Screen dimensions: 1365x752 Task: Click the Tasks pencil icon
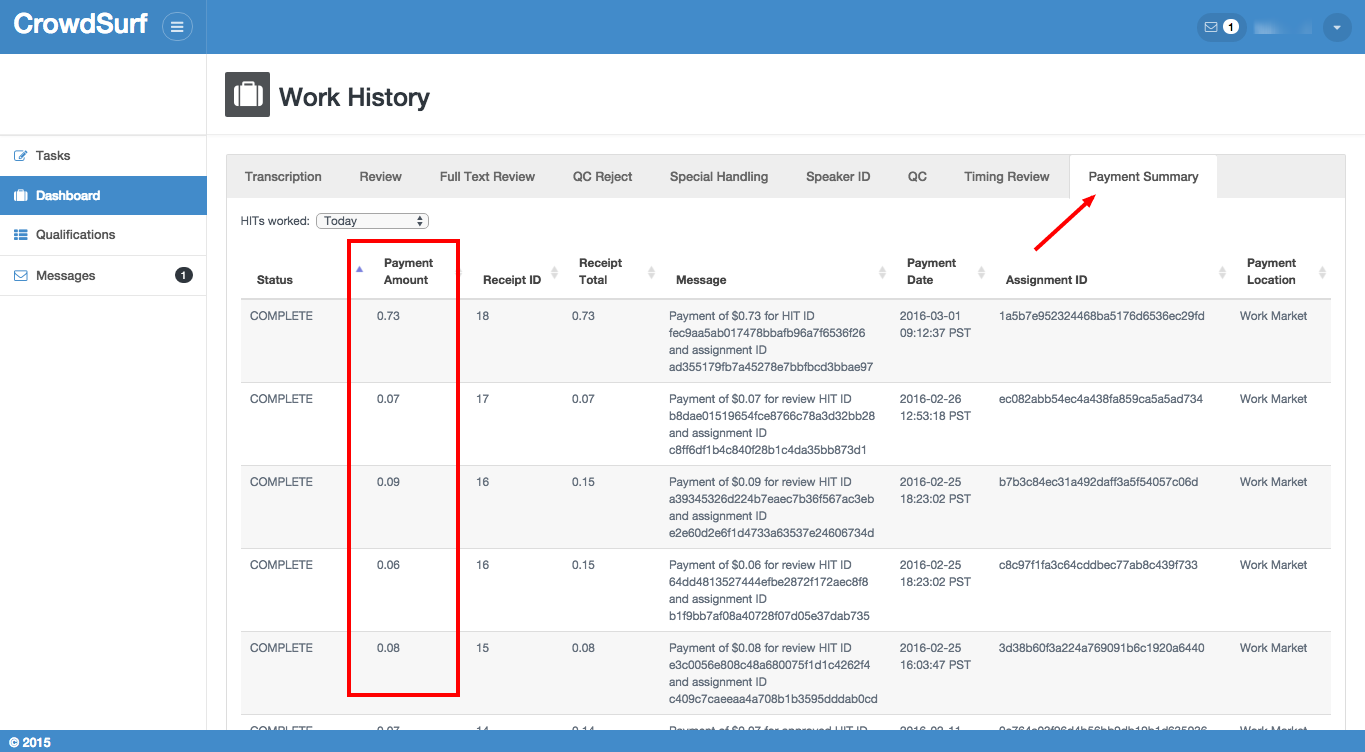[20, 156]
